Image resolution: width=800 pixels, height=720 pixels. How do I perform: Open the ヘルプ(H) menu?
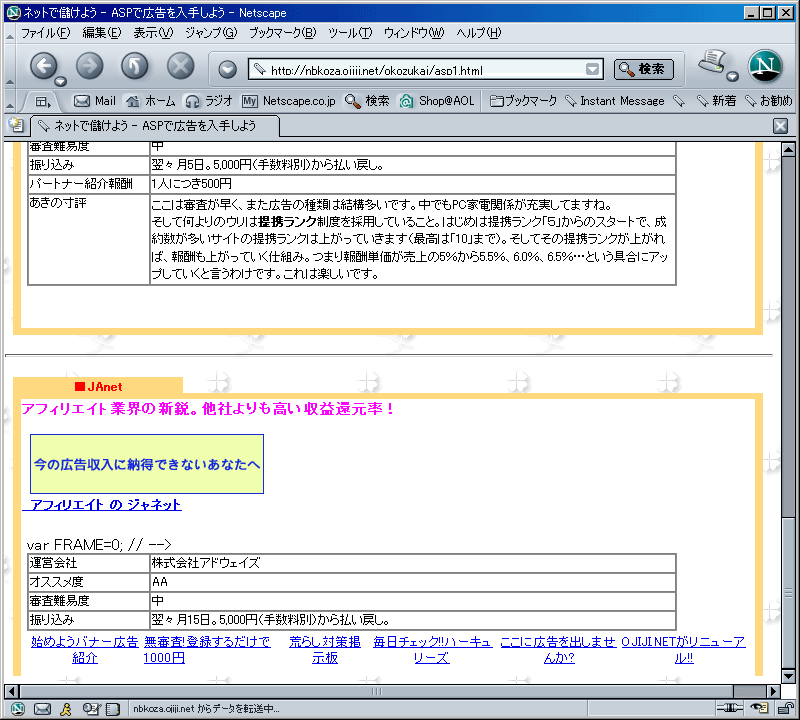click(479, 33)
